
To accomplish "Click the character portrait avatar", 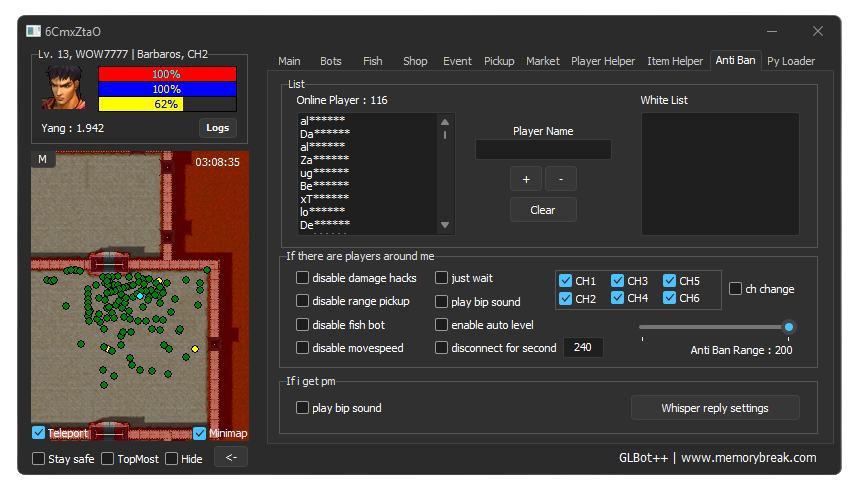I will point(64,88).
